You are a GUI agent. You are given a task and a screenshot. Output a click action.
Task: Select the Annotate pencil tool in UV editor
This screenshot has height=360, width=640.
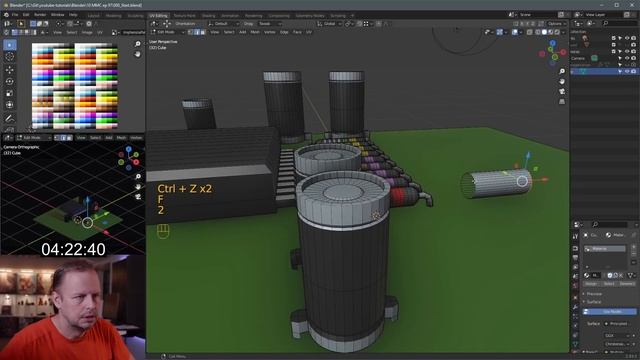(x=10, y=118)
